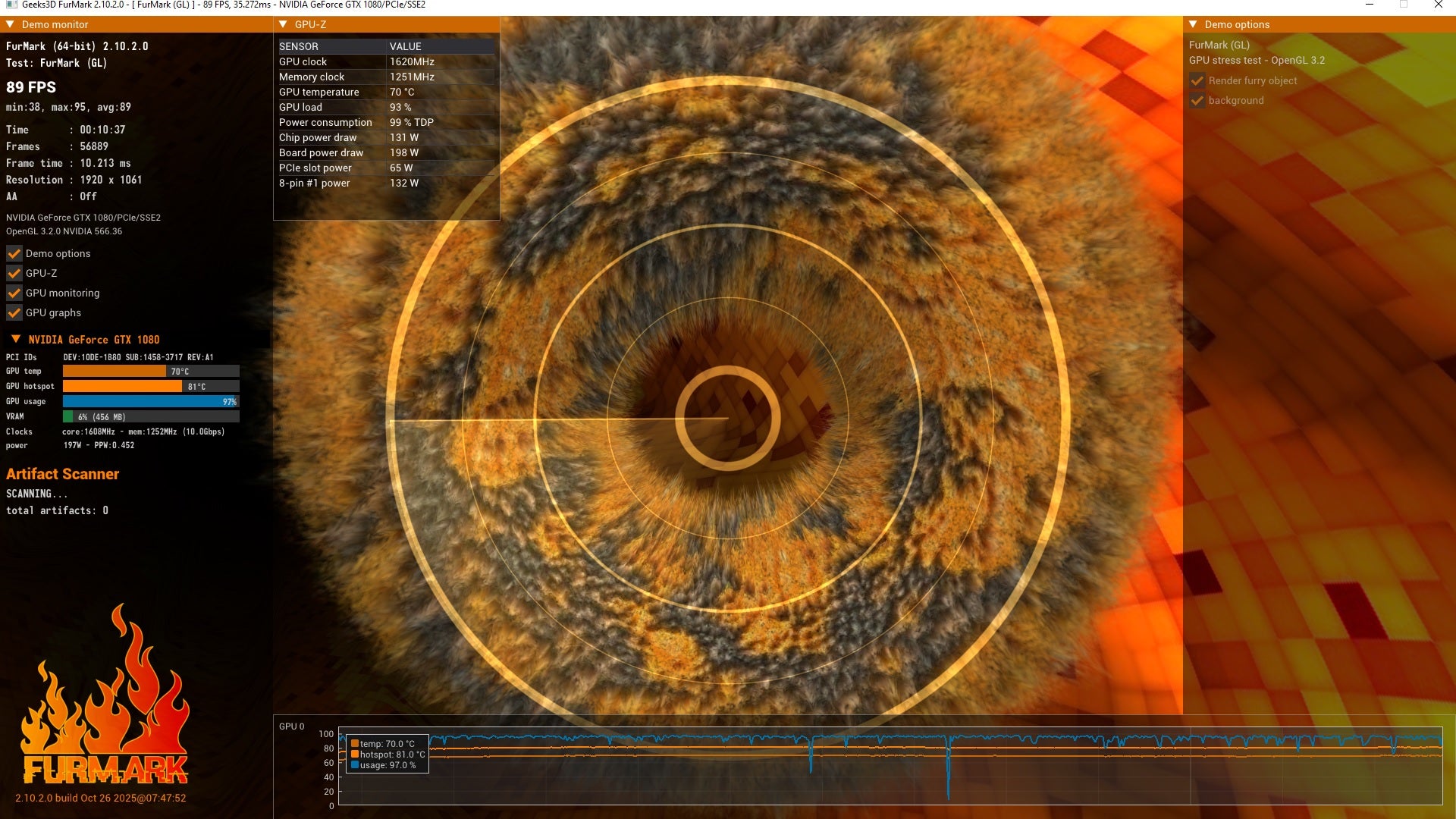Click the blue GPU usage bar

pyautogui.click(x=150, y=401)
